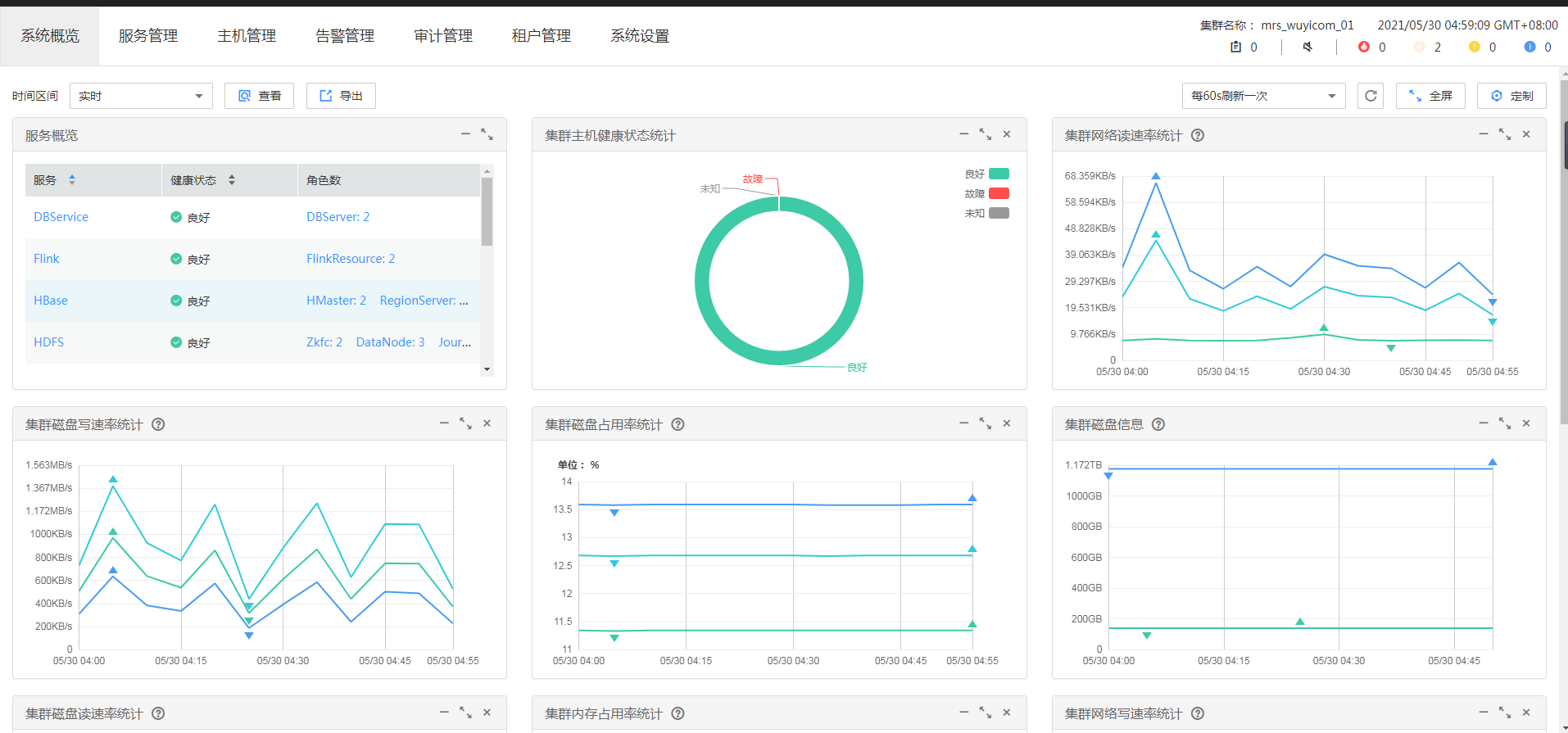
Task: Go to the 告警管理 tab
Action: tap(345, 36)
